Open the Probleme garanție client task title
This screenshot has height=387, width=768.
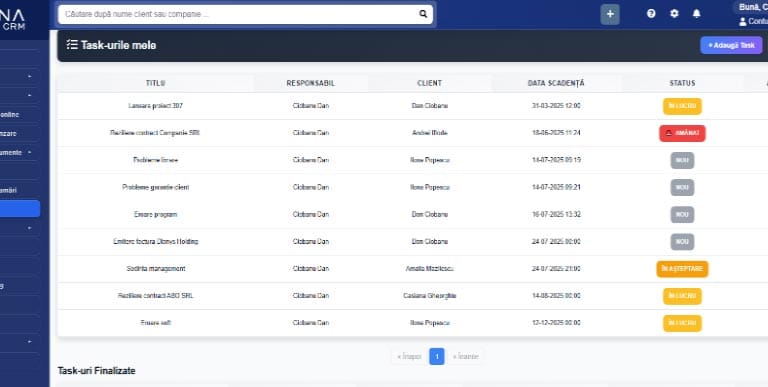coord(156,187)
